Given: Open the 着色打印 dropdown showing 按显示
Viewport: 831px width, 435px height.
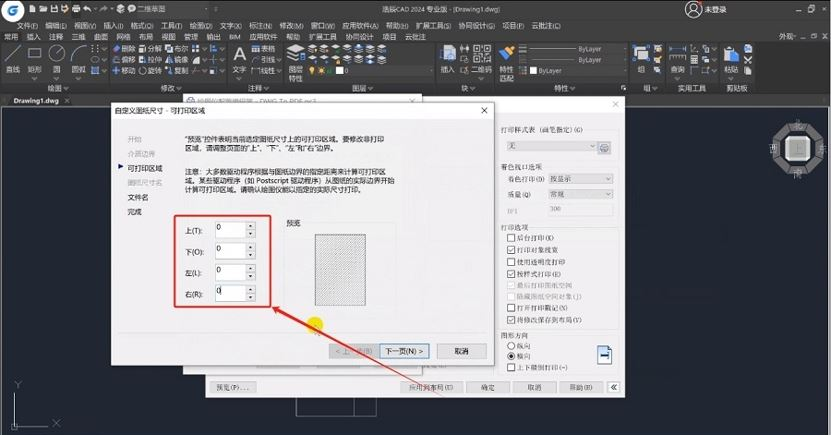Looking at the screenshot, I should 580,179.
